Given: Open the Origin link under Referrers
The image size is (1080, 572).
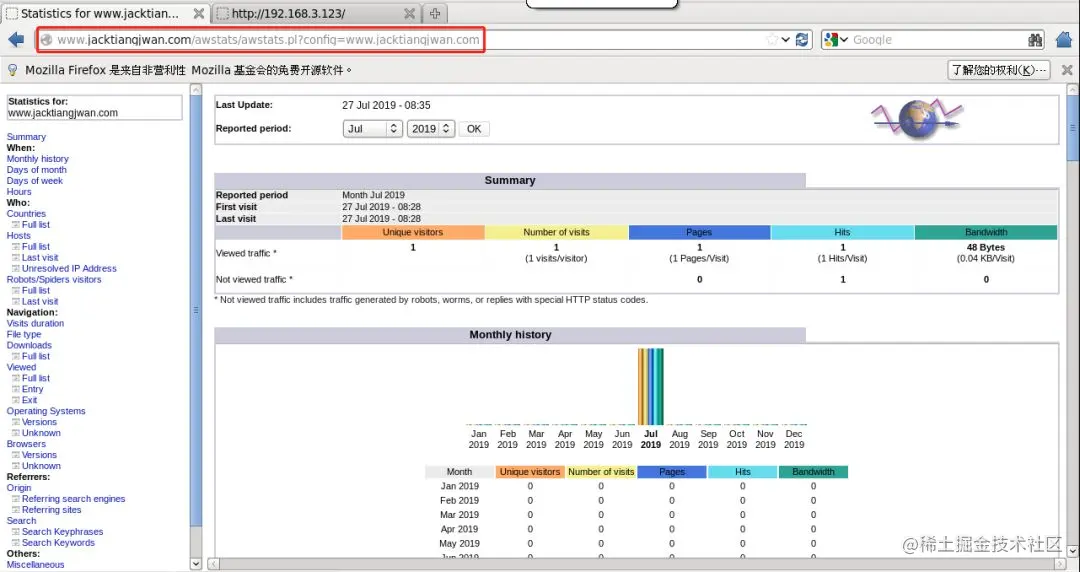Looking at the screenshot, I should point(19,489).
